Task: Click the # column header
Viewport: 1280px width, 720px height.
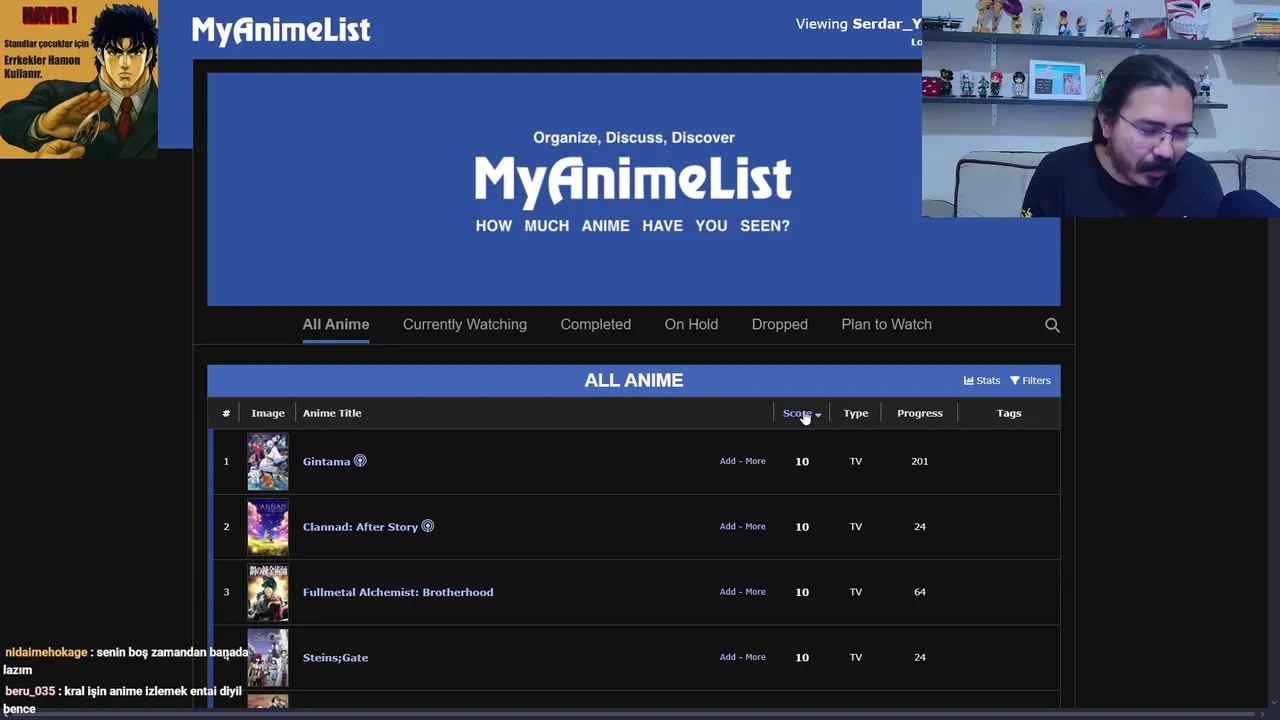Action: pyautogui.click(x=226, y=413)
